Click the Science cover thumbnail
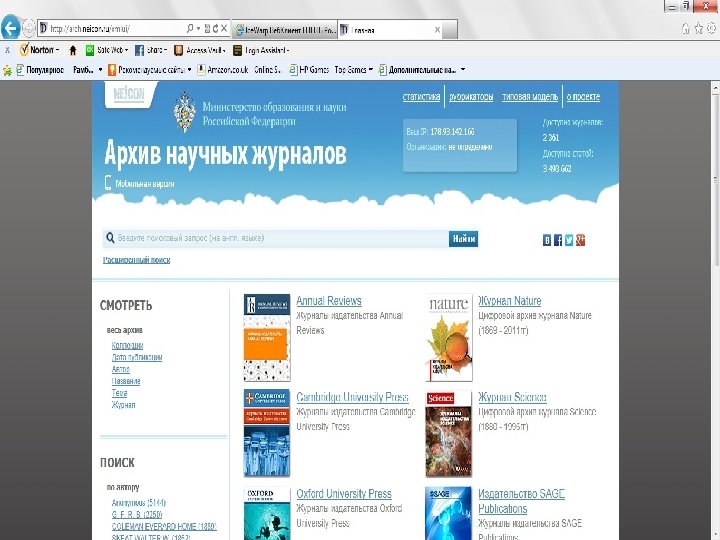Image resolution: width=720 pixels, height=540 pixels. click(x=449, y=434)
